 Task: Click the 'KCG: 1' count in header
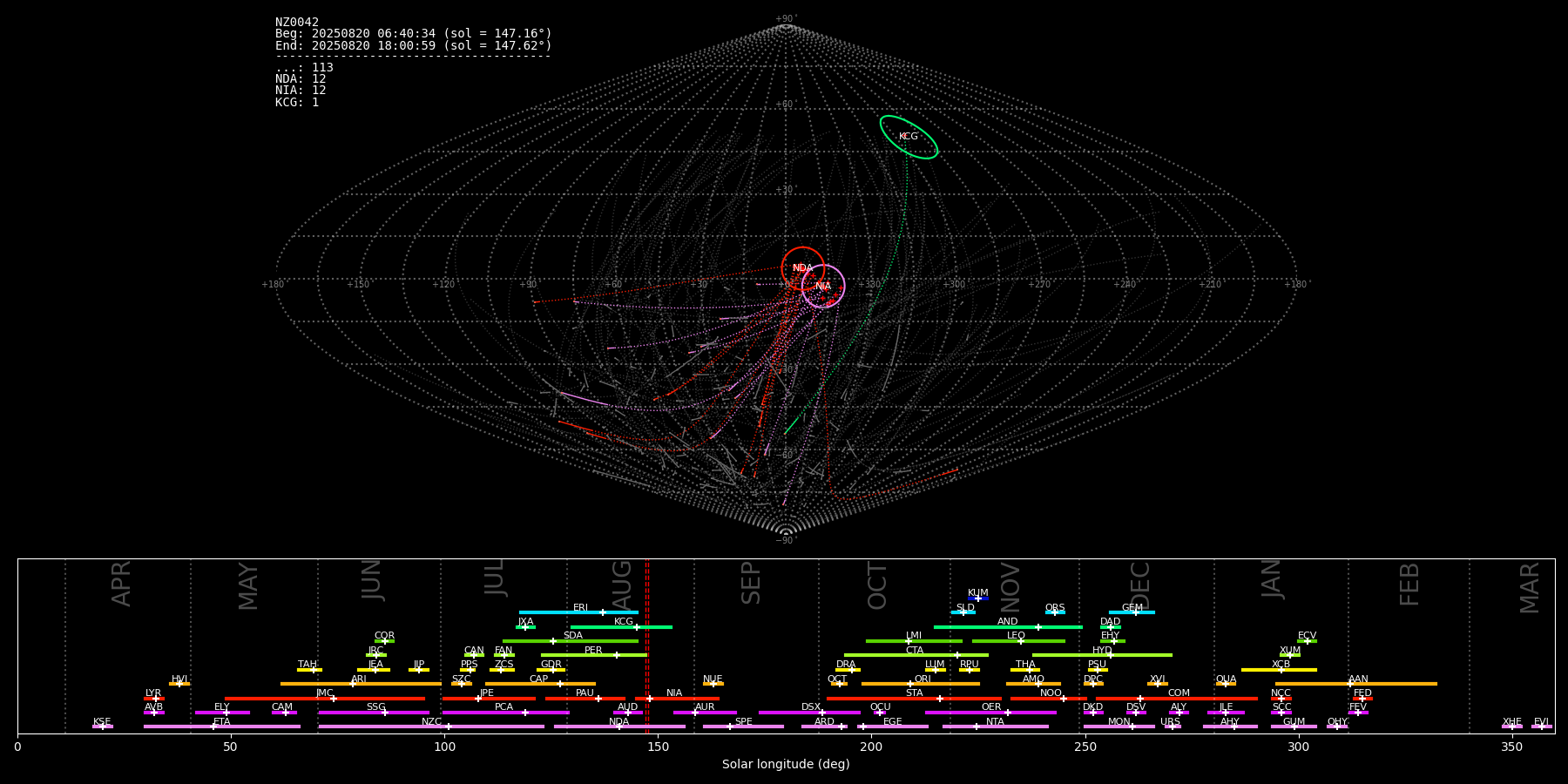coord(297,103)
